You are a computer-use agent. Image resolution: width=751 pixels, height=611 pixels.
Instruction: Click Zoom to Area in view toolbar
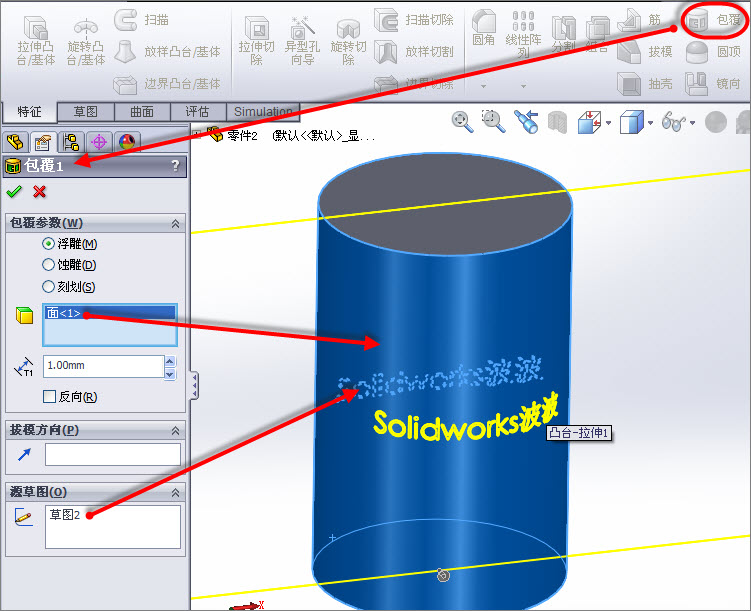[x=493, y=122]
